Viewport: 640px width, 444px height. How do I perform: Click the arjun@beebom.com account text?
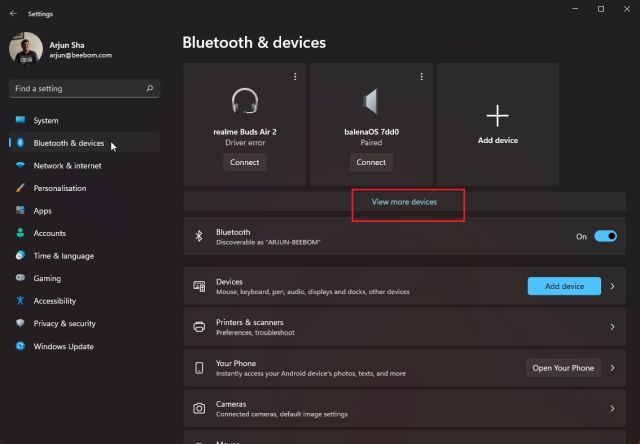[80, 55]
